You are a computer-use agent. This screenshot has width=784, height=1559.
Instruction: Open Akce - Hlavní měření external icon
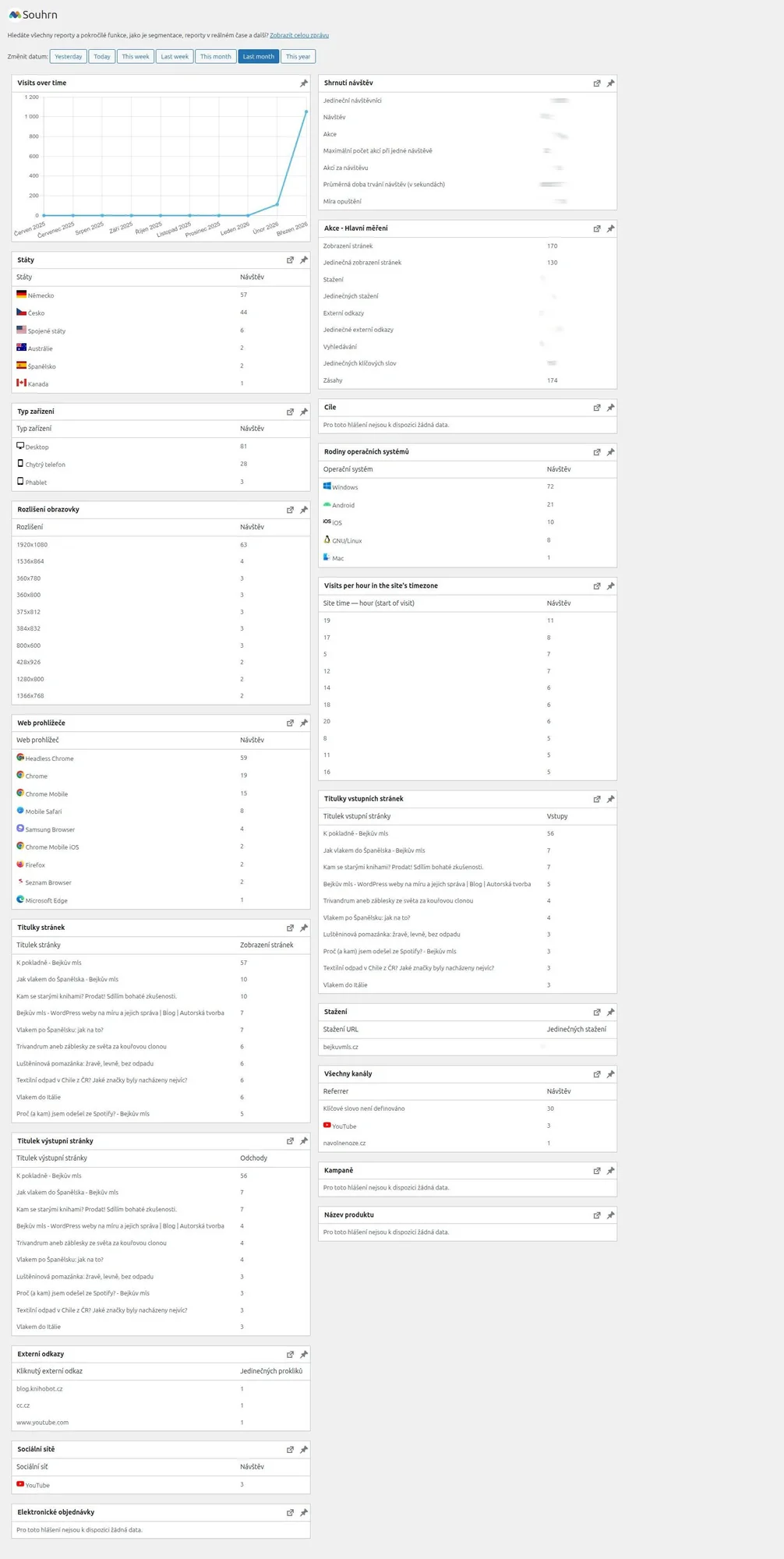point(597,229)
